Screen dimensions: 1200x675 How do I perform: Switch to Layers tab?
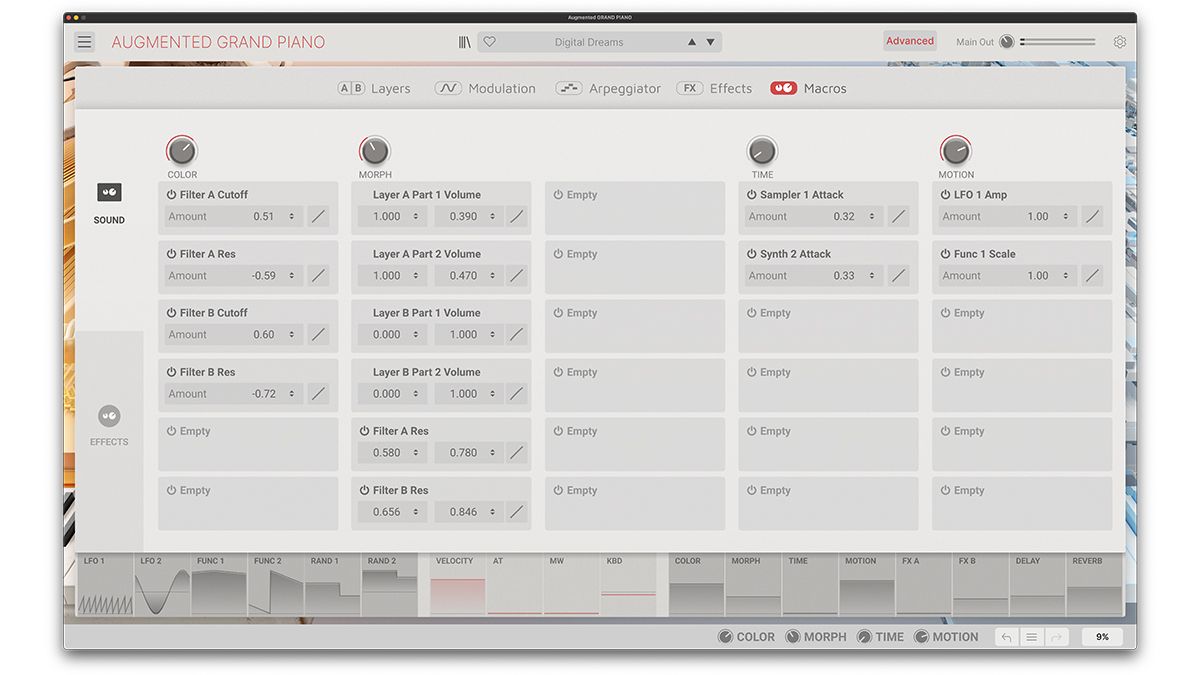tap(374, 88)
